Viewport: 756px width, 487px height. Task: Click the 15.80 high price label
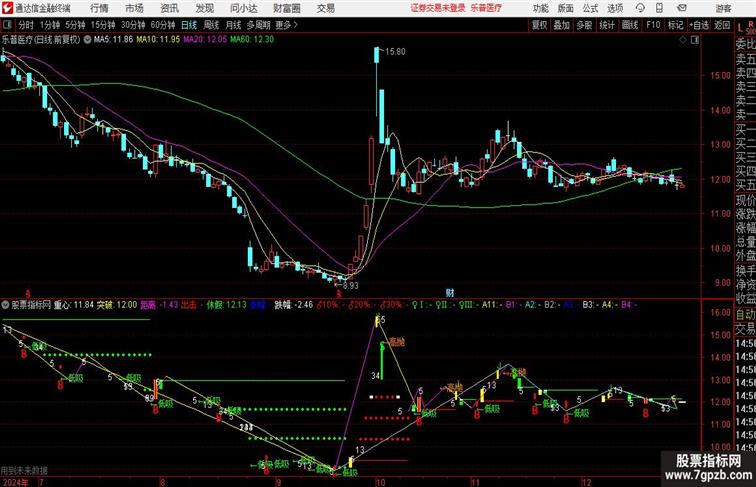[395, 52]
